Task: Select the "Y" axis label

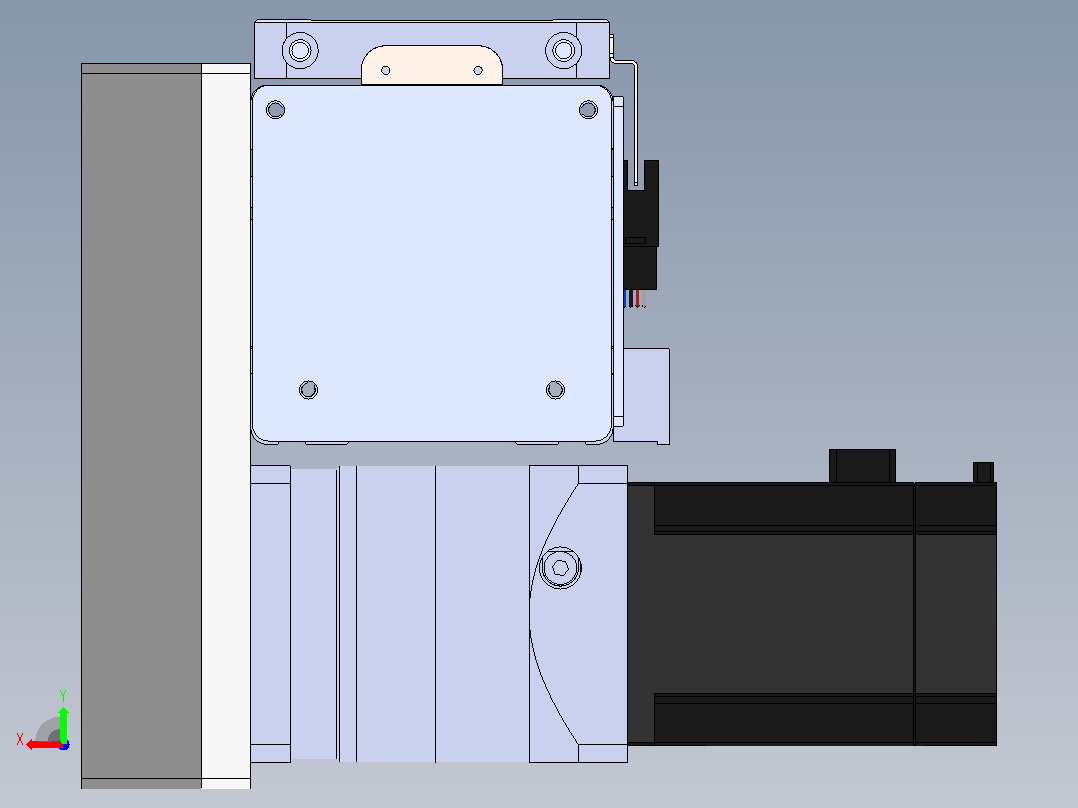Action: 63,695
